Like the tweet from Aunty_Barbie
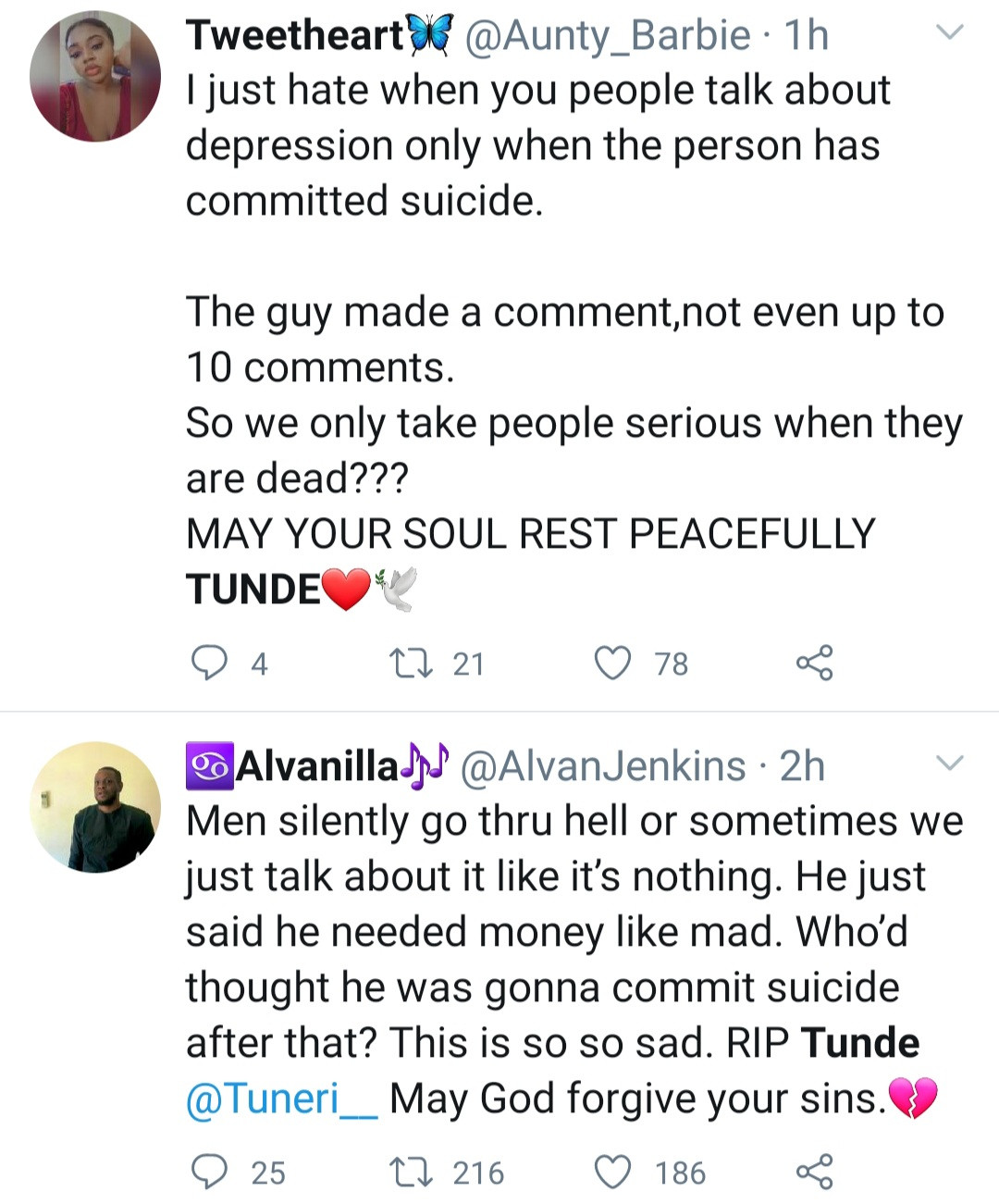Image resolution: width=999 pixels, height=1204 pixels. [x=612, y=664]
